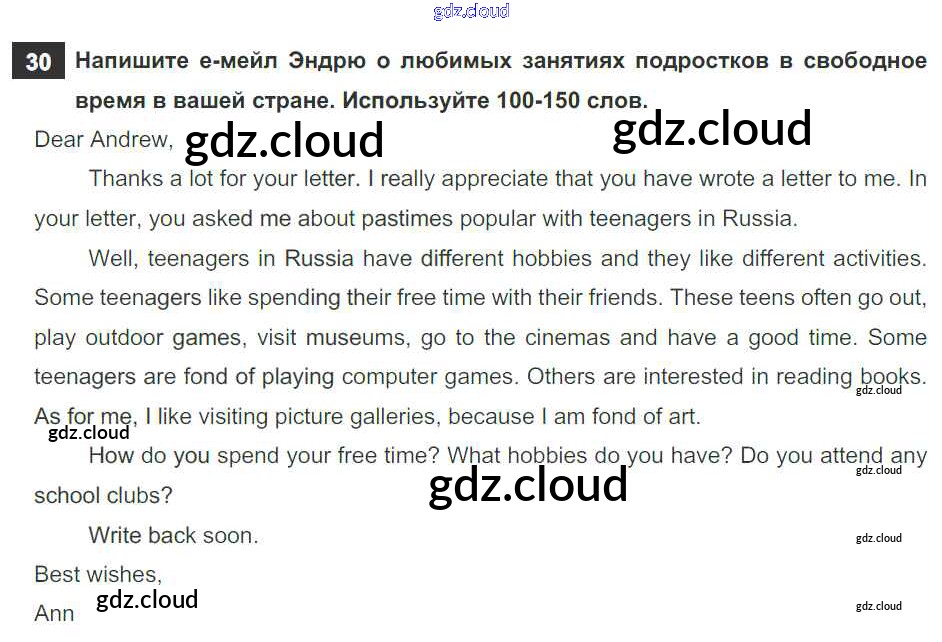942x642 pixels.
Task: Click the "Best wishes," closing line
Action: (x=97, y=574)
